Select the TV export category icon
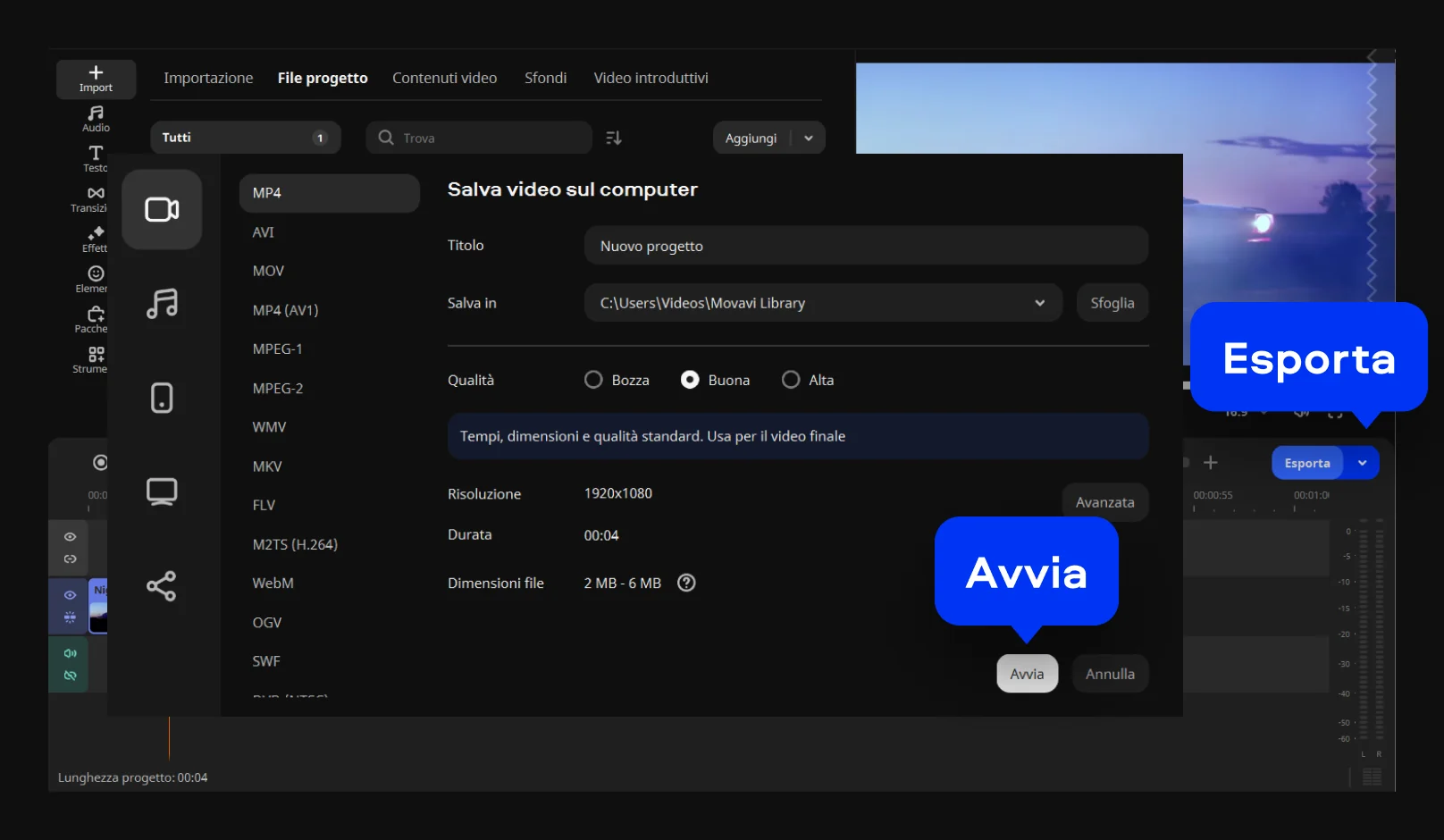This screenshot has width=1444, height=840. click(162, 491)
